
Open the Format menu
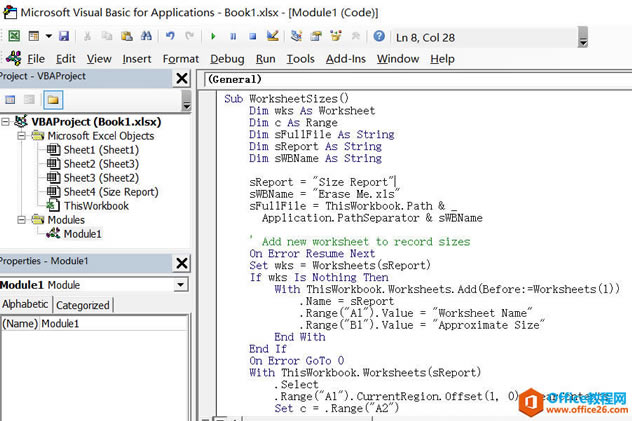[181, 59]
